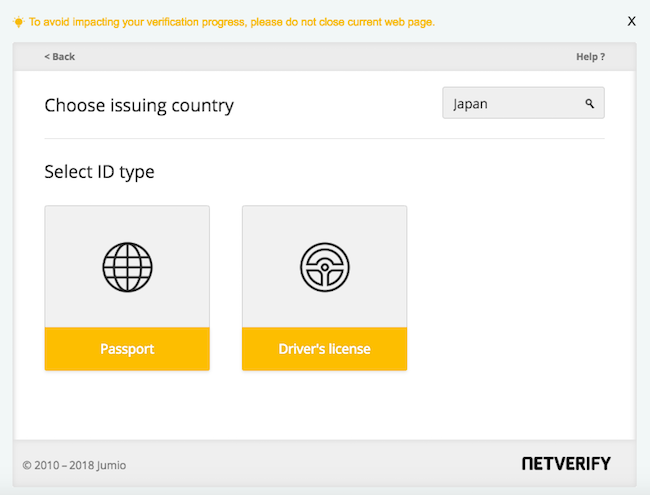Click the left arrow chevron beside Back

[x=47, y=57]
